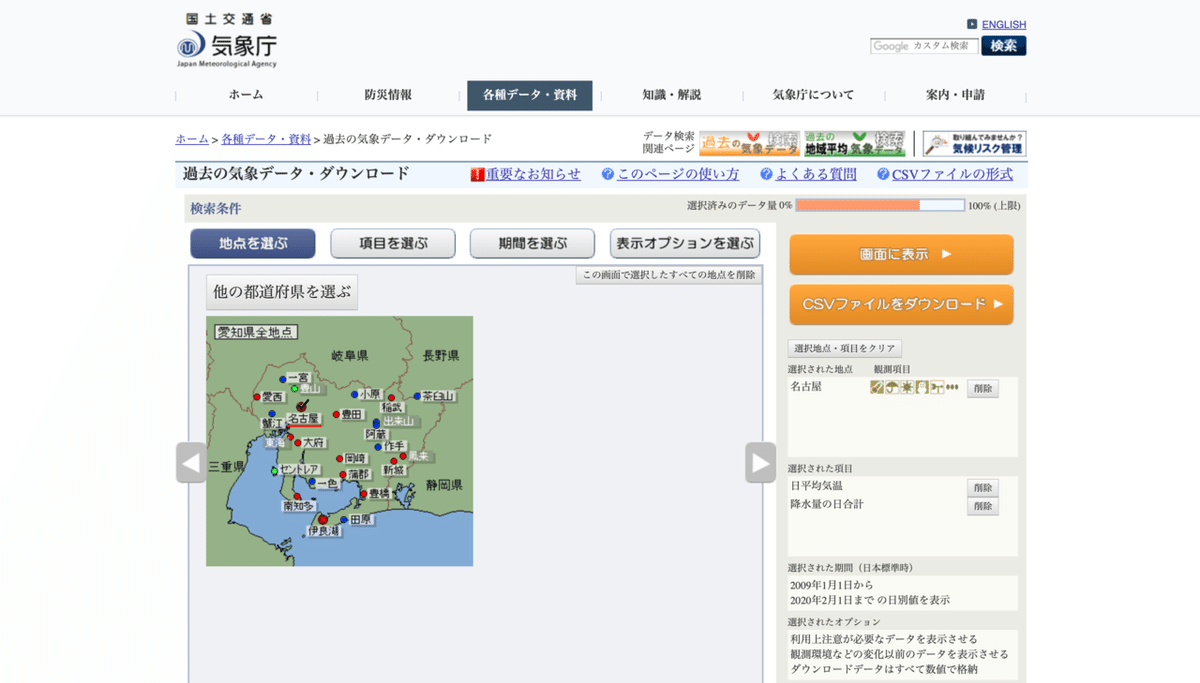
Task: Click the JMA 気象庁 logo
Action: [x=227, y=41]
